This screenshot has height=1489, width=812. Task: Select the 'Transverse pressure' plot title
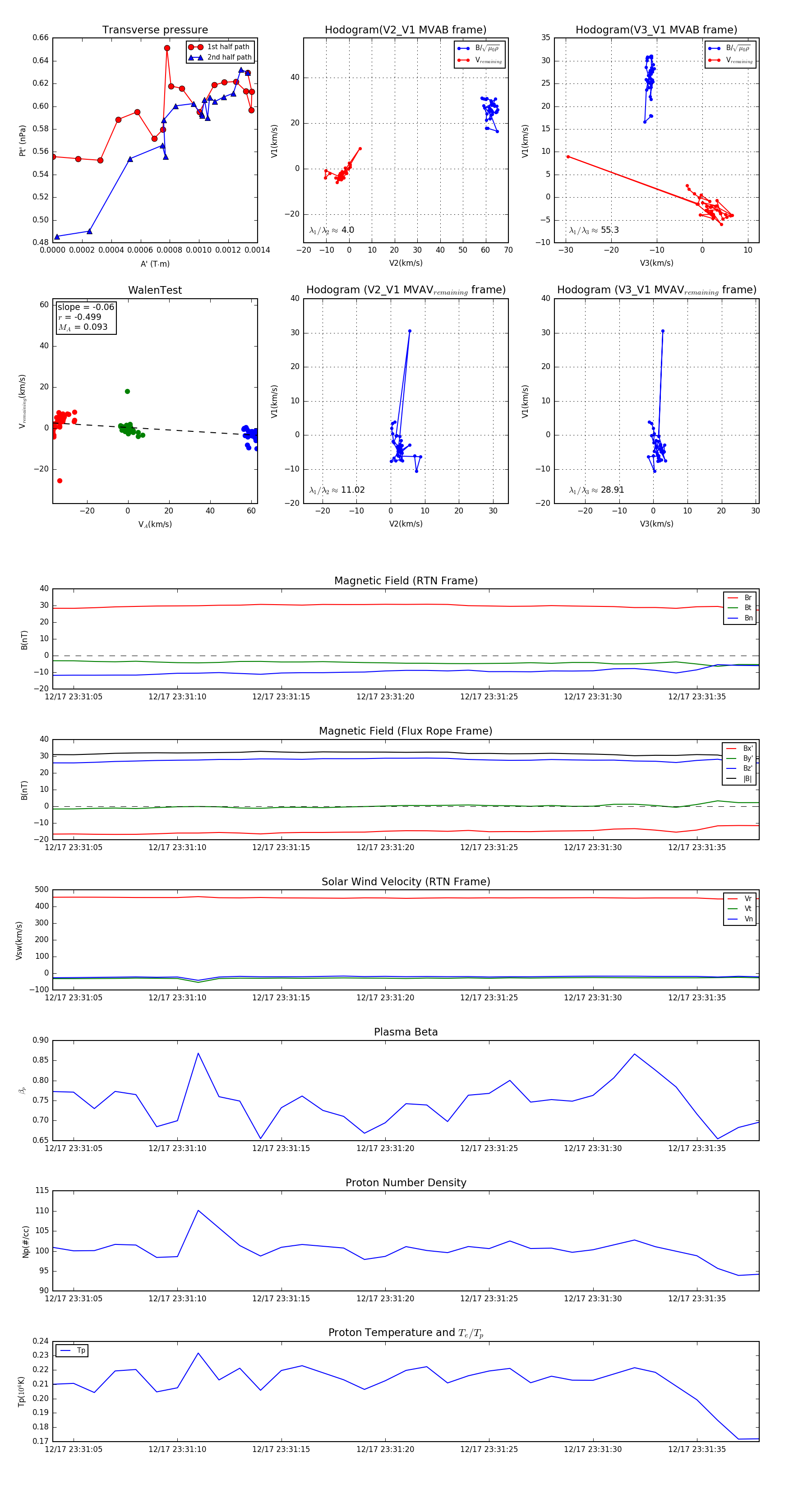click(155, 30)
